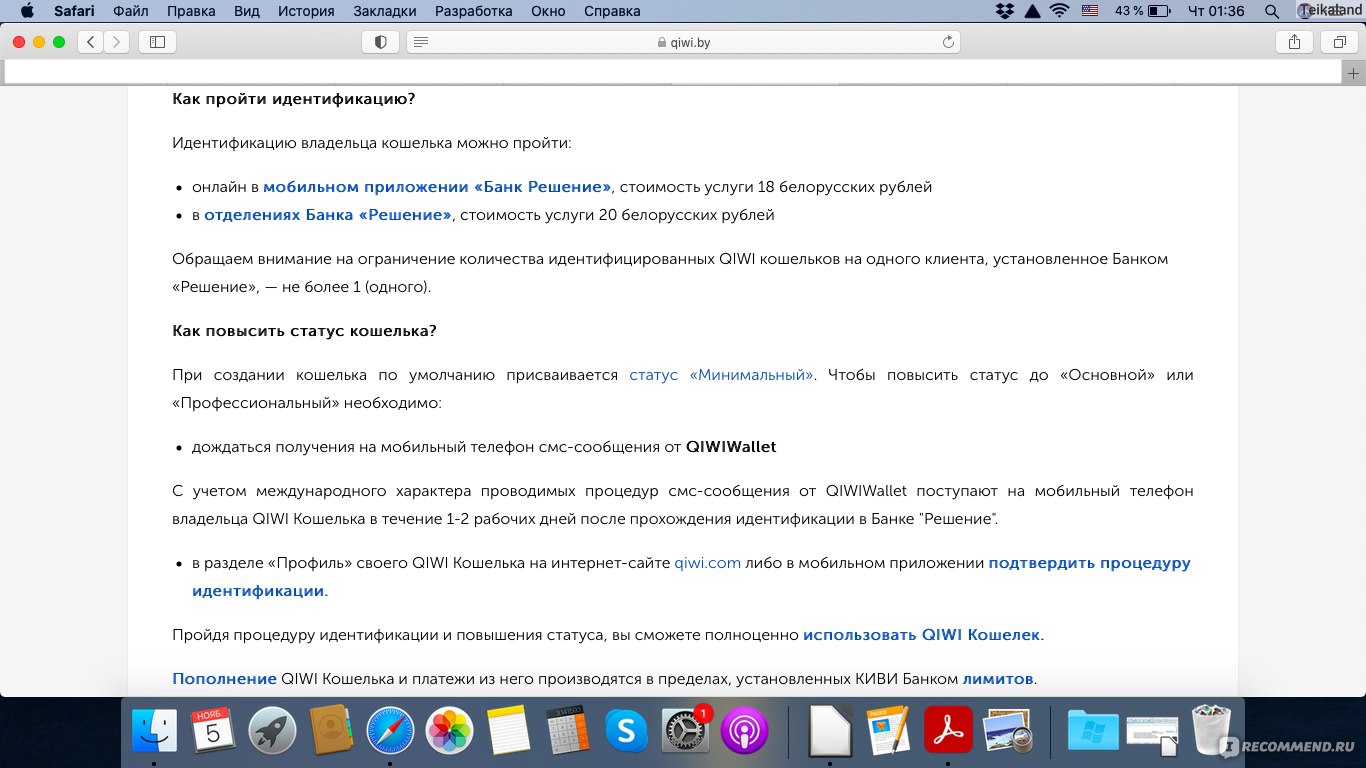This screenshot has width=1366, height=768.
Task: Open Contacts in the Dock
Action: click(331, 731)
